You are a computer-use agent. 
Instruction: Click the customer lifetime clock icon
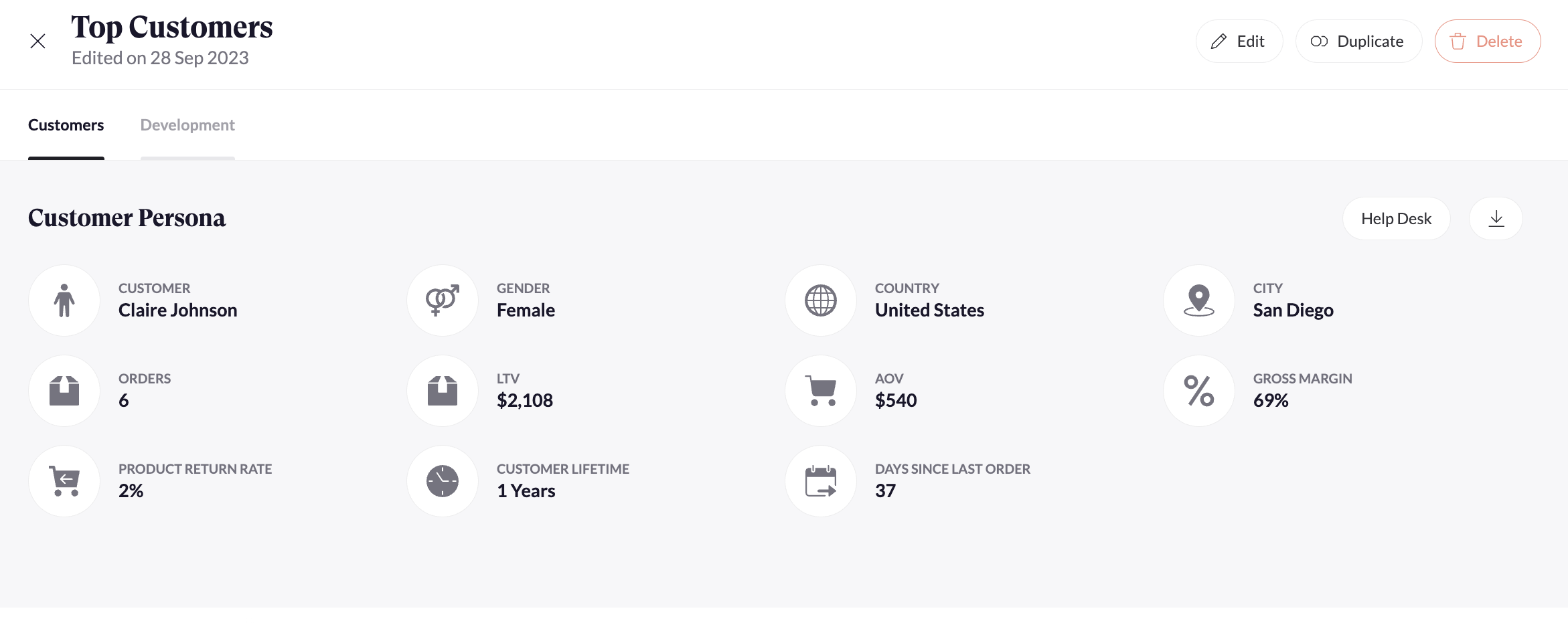443,481
